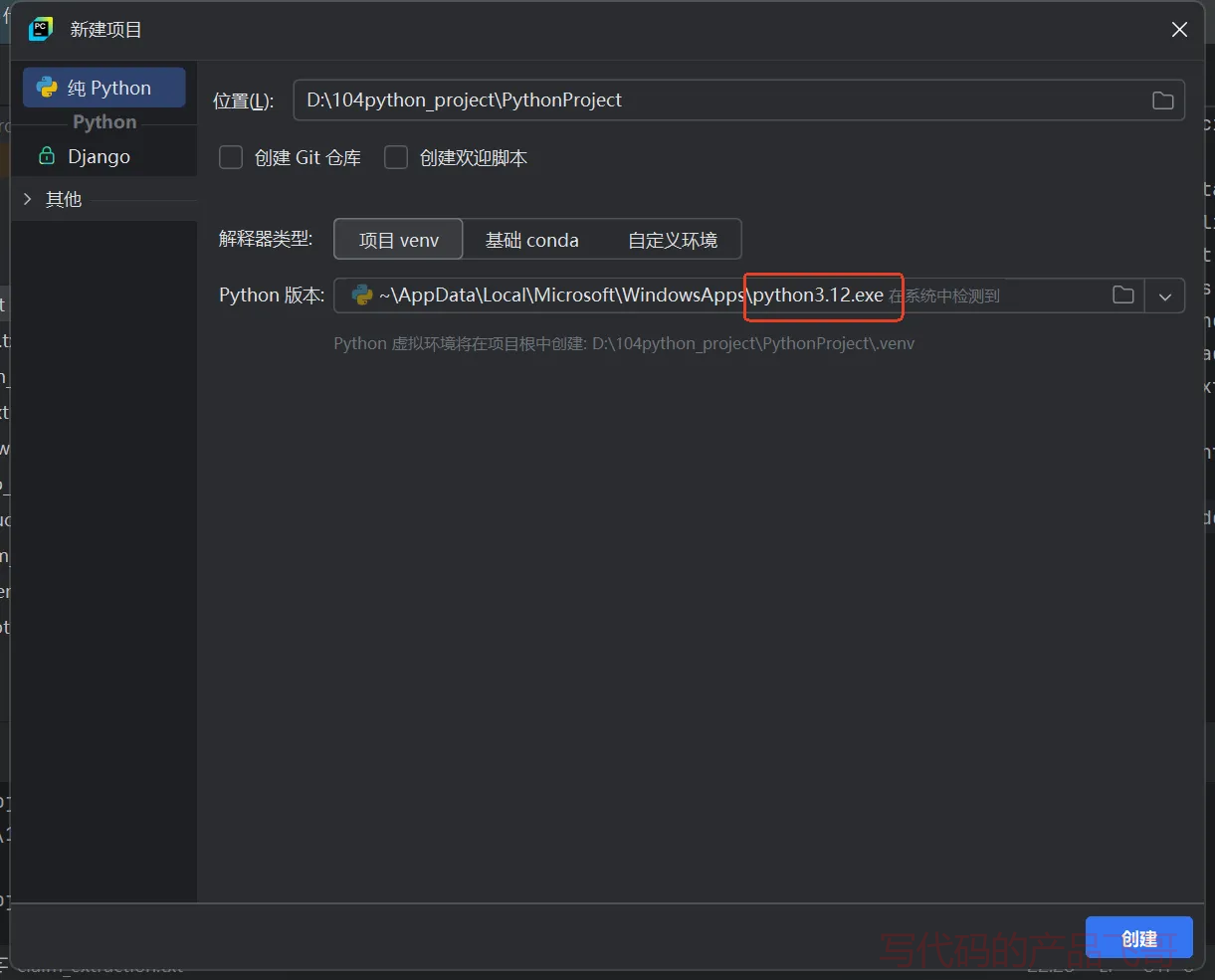Image resolution: width=1215 pixels, height=980 pixels.
Task: Click the Django lock icon
Action: pyautogui.click(x=46, y=156)
